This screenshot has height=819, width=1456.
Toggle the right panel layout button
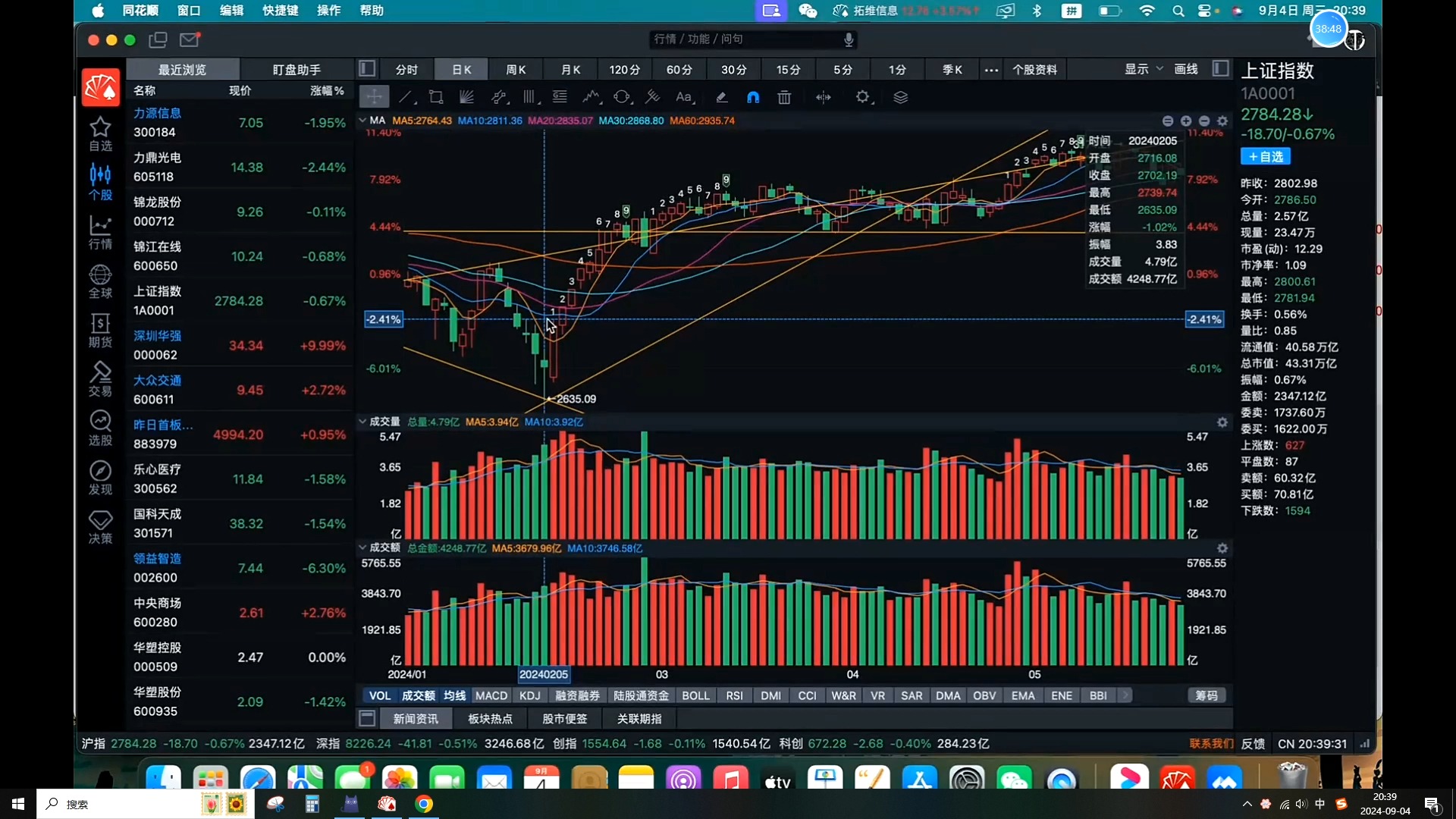click(x=1220, y=69)
